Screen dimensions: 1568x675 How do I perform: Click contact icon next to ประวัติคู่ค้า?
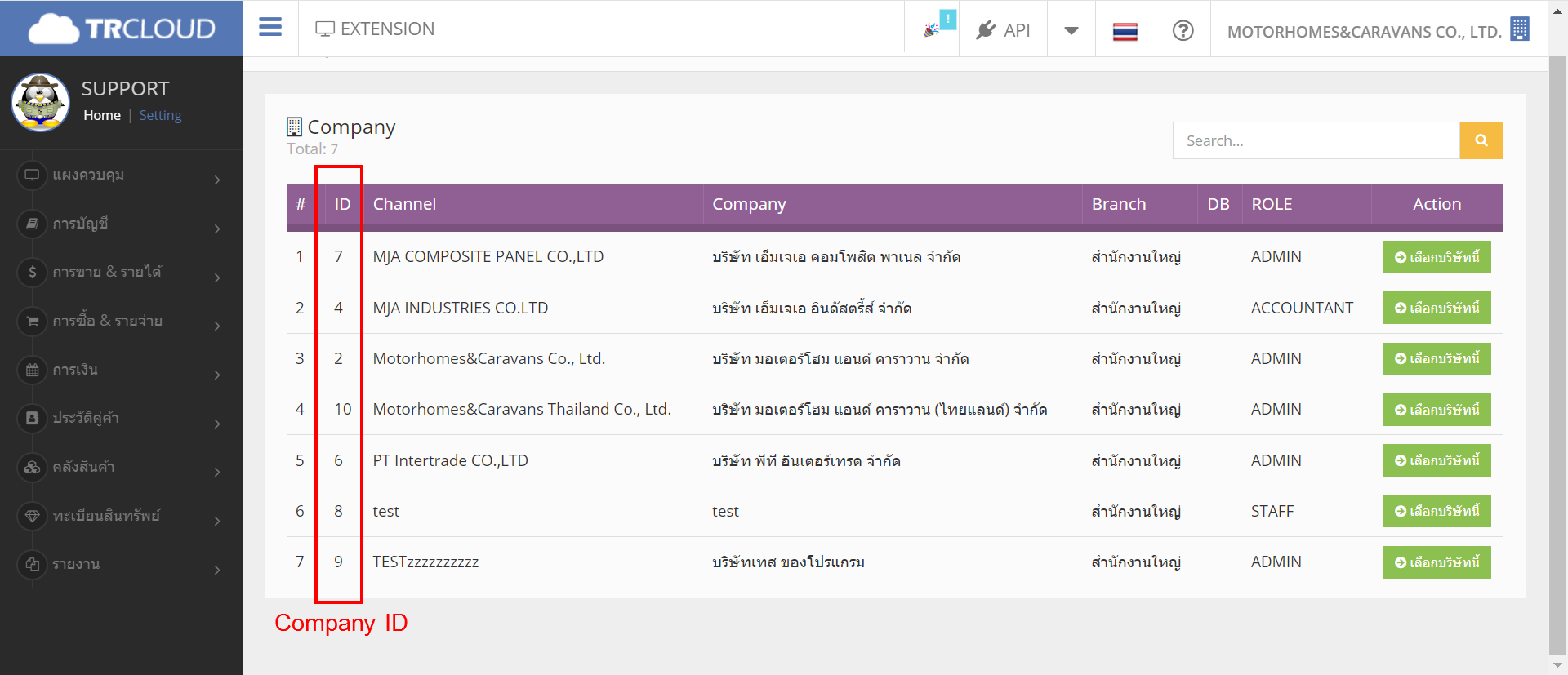(x=32, y=418)
